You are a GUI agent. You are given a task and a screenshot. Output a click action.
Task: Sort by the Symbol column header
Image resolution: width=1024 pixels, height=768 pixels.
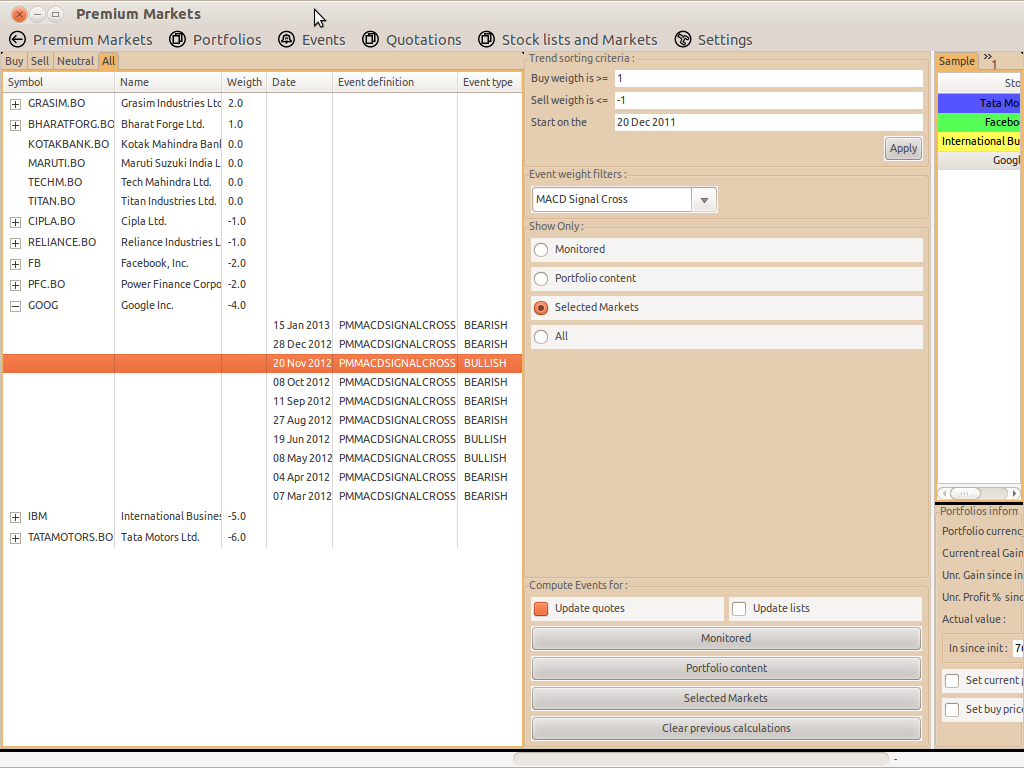click(59, 82)
